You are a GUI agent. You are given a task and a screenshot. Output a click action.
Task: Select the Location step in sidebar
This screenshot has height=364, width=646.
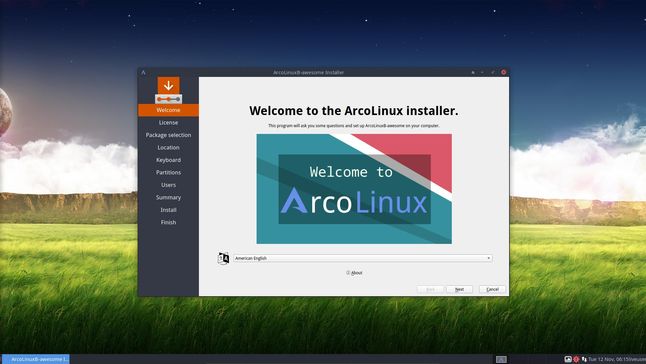pyautogui.click(x=168, y=147)
